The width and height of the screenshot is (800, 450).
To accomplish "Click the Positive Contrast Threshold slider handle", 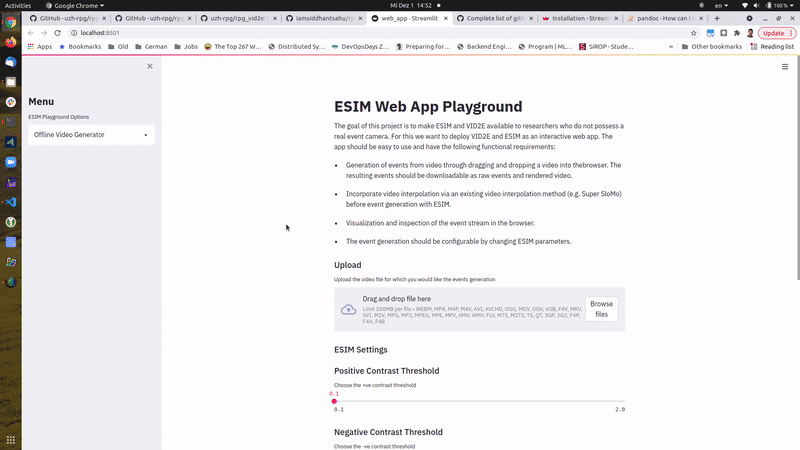I will 334,402.
